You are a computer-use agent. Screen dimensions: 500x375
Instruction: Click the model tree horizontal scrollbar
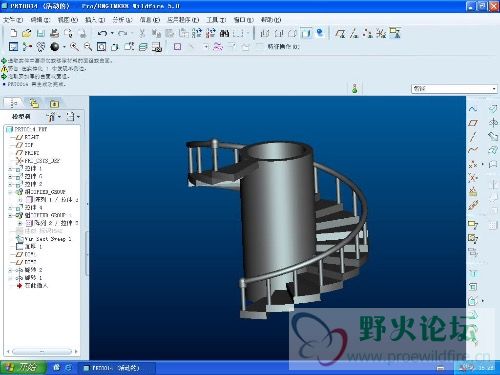click(42, 351)
